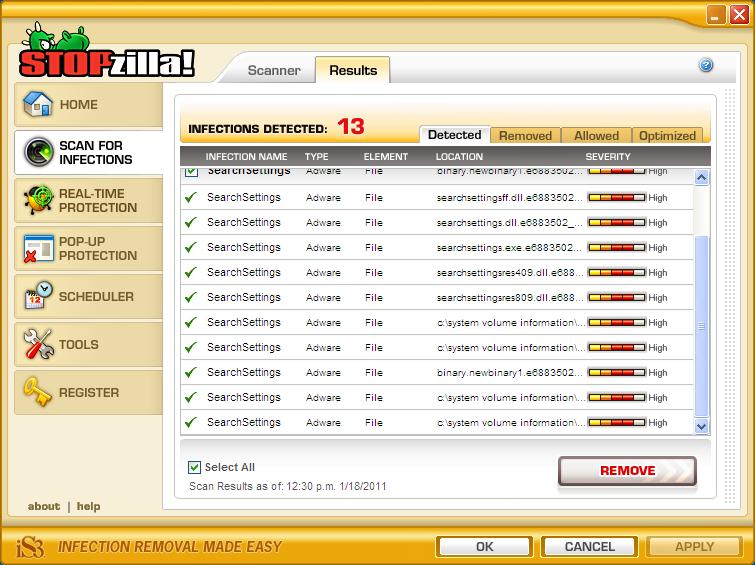Click POP-UP PROTECTION sidebar label
Screen dimensions: 755x565
click(x=98, y=249)
